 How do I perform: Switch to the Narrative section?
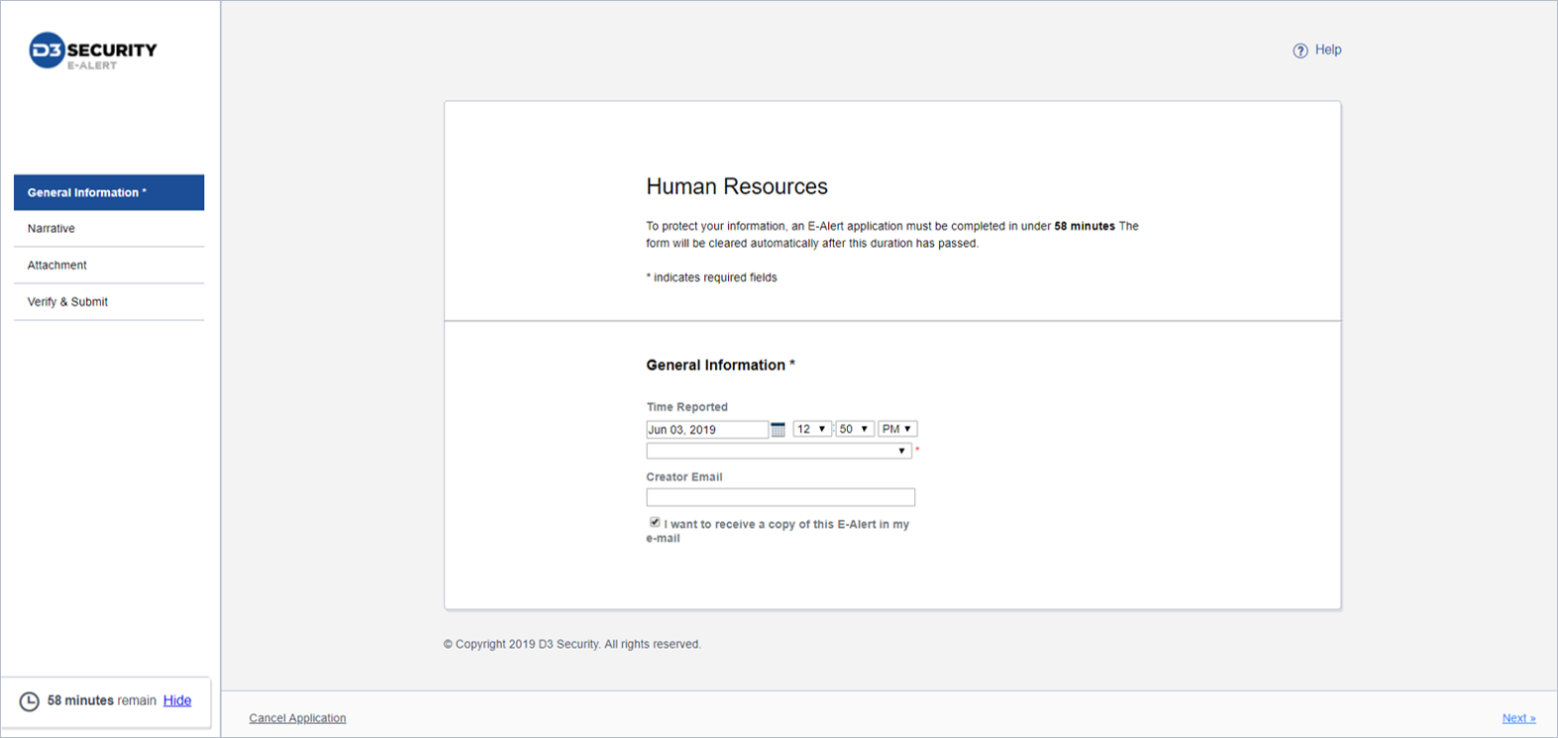coord(52,229)
